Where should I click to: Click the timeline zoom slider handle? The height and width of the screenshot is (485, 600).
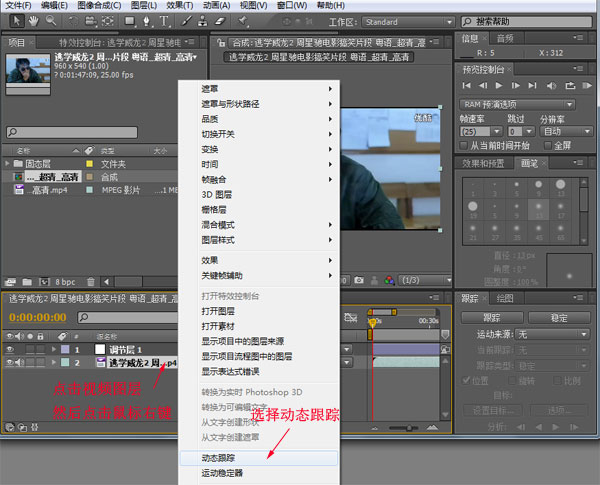click(x=409, y=428)
